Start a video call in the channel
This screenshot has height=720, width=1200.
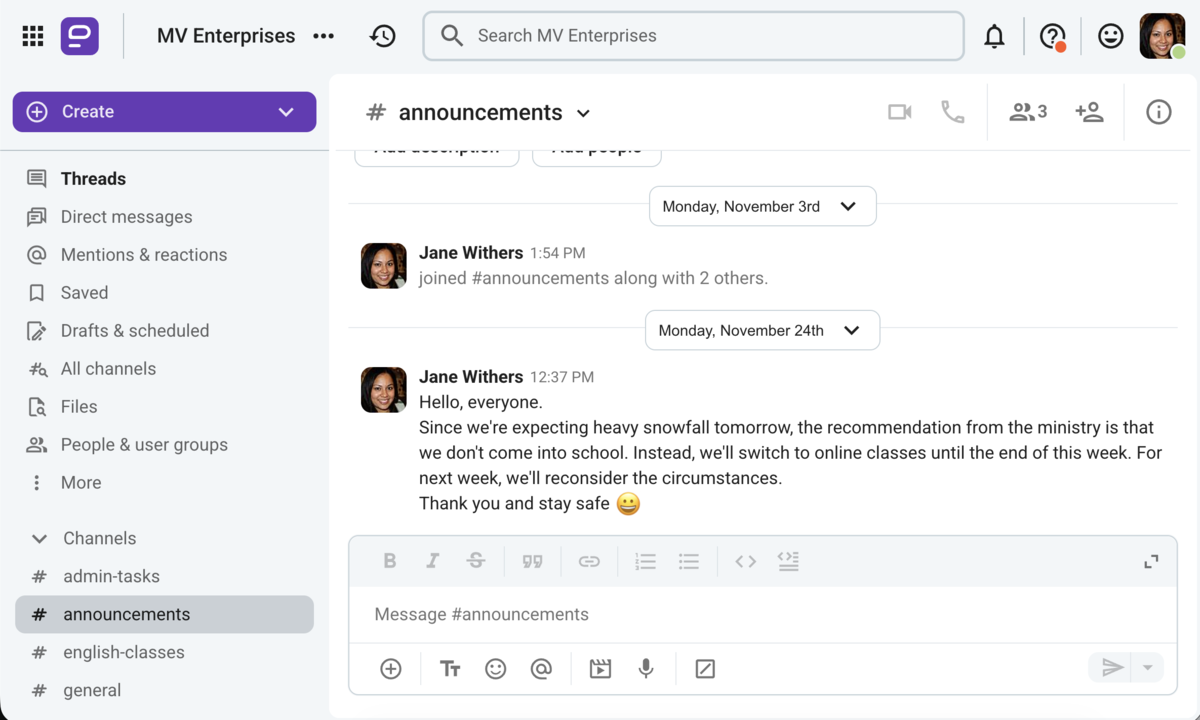[x=899, y=112]
